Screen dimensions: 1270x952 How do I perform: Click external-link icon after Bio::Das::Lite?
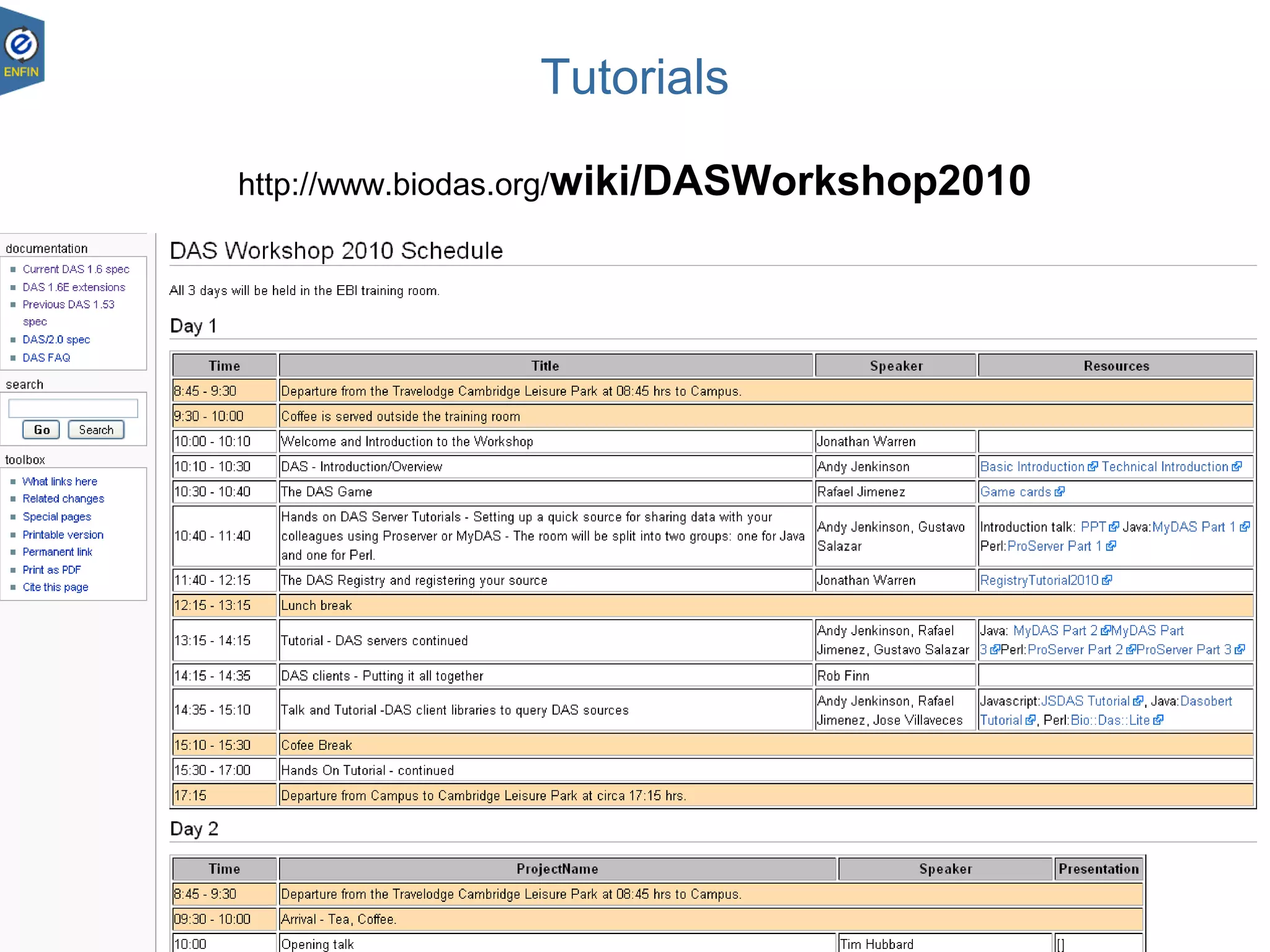coord(1158,720)
